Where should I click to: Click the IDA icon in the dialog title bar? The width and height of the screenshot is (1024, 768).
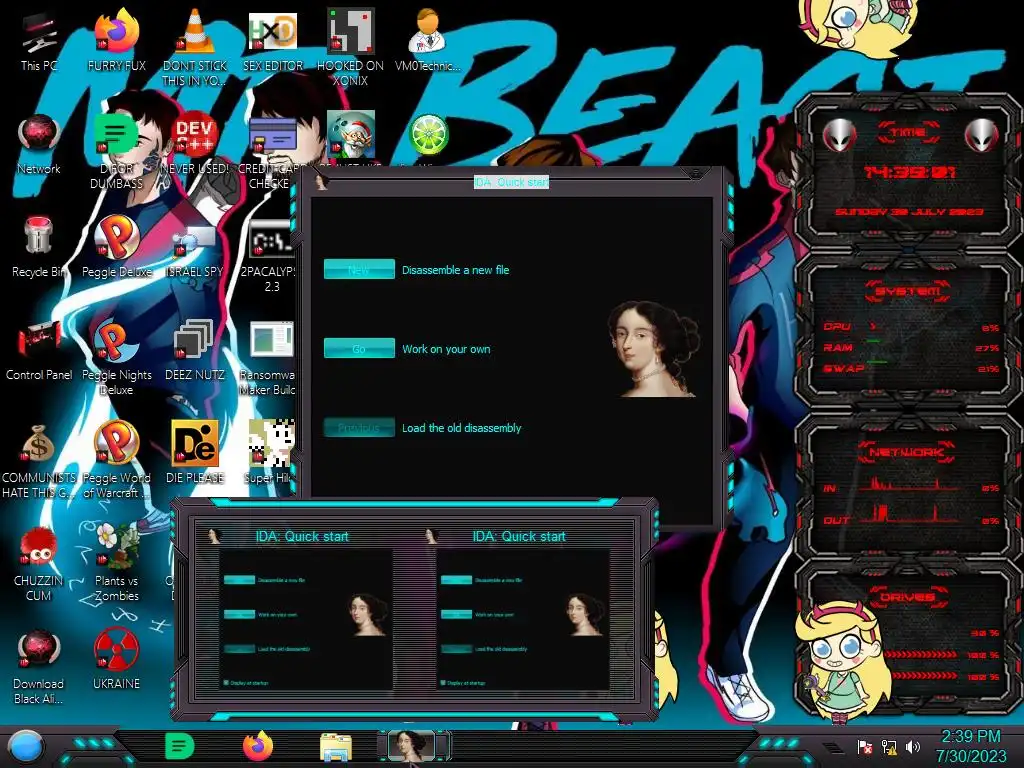(x=321, y=182)
